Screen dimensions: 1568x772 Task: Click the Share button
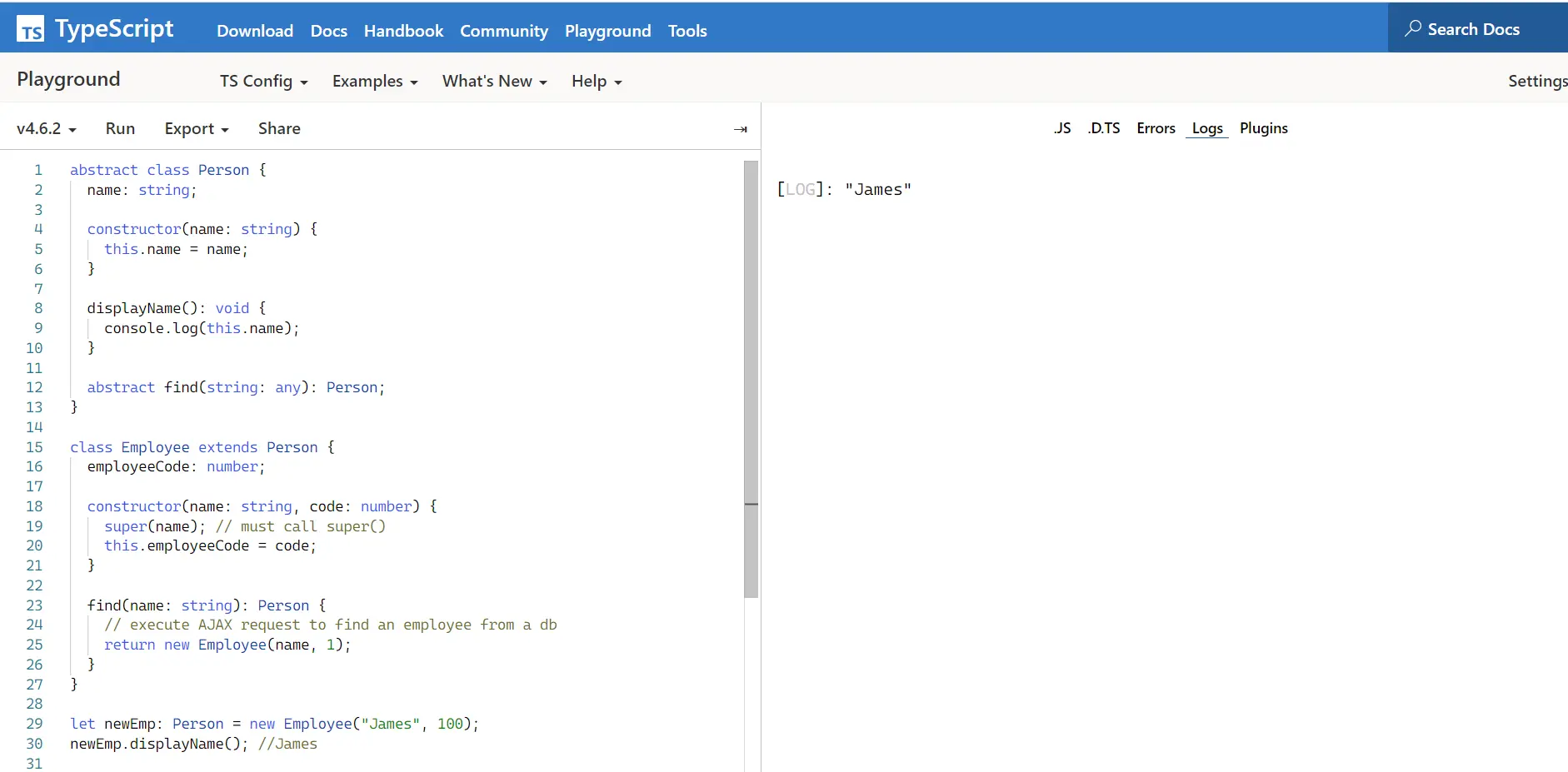coord(278,128)
